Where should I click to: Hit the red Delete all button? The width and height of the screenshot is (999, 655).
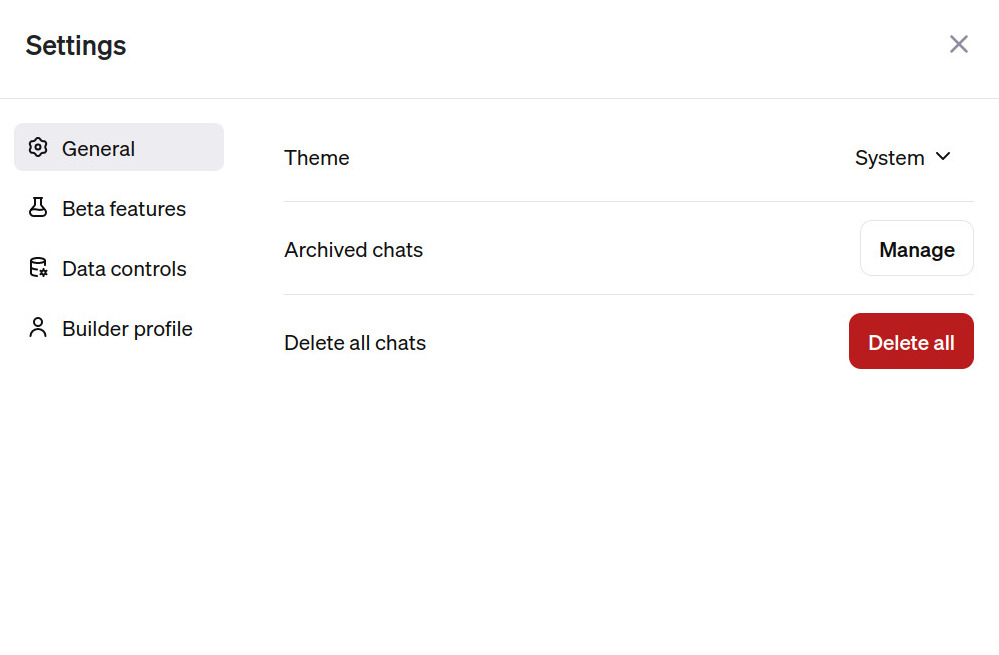click(911, 342)
